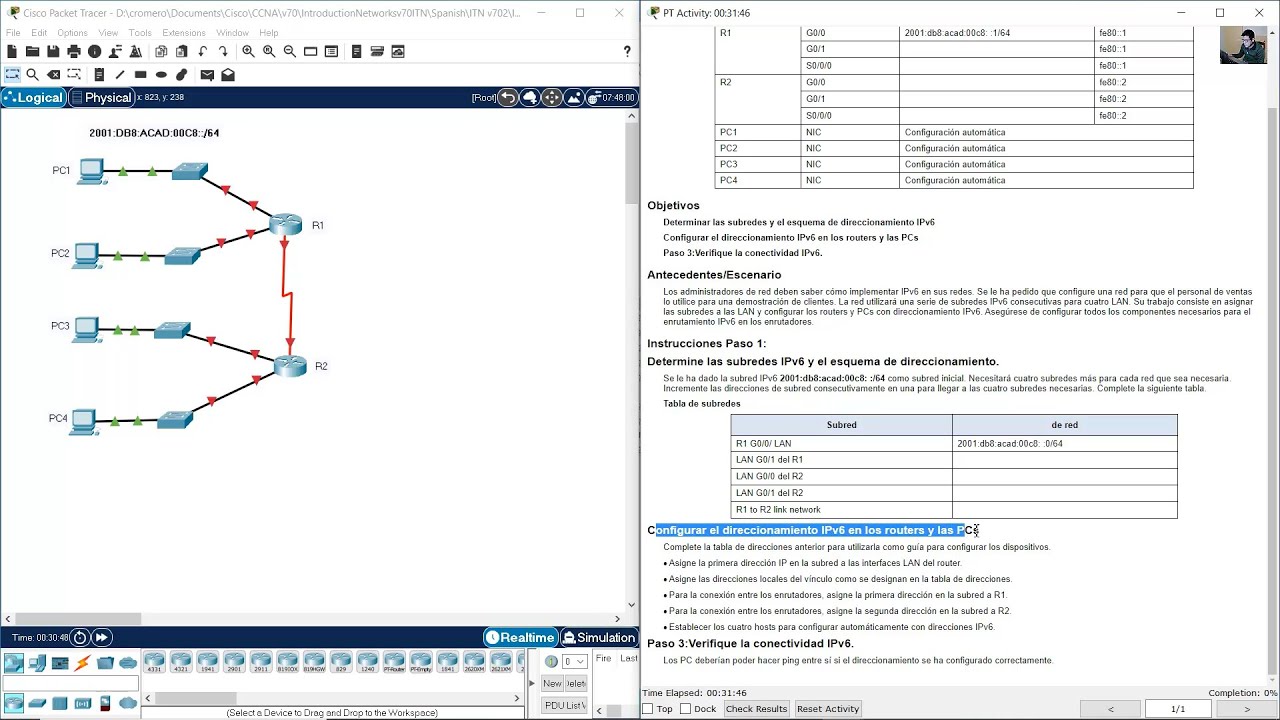
Task: Open the Extensions menu
Action: point(184,33)
